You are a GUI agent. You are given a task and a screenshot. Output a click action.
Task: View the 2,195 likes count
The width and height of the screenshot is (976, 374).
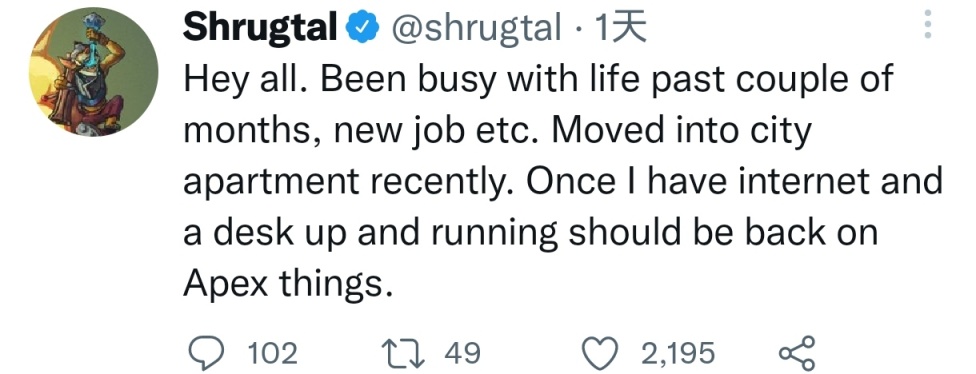click(677, 353)
